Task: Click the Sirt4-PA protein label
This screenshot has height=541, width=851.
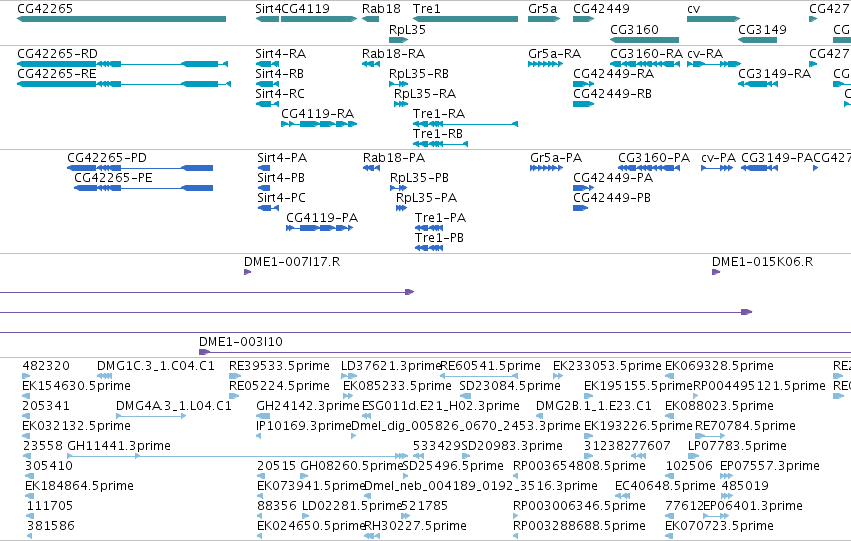Action: click(x=282, y=158)
